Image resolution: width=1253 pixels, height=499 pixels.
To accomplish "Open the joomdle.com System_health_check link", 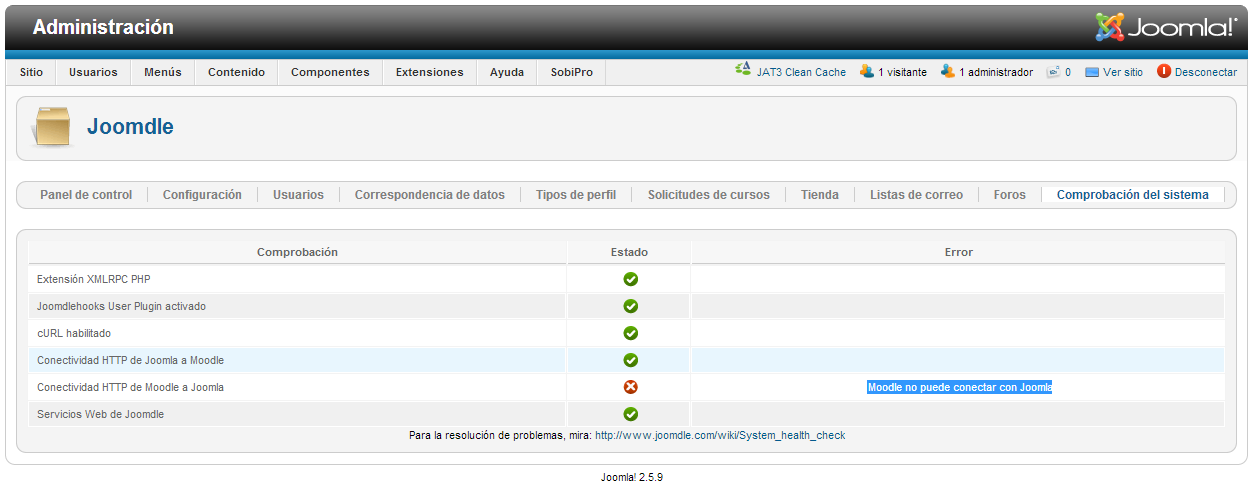I will (720, 435).
